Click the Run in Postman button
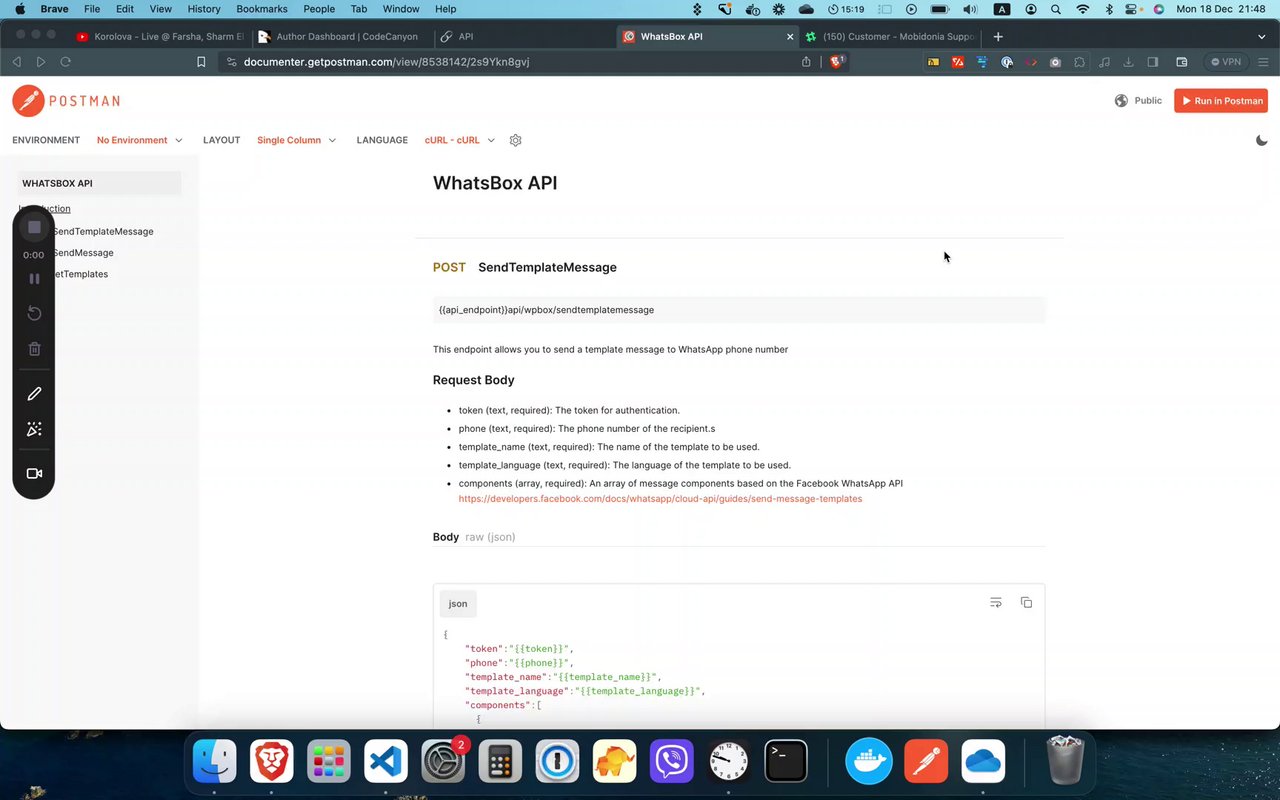 pyautogui.click(x=1221, y=101)
